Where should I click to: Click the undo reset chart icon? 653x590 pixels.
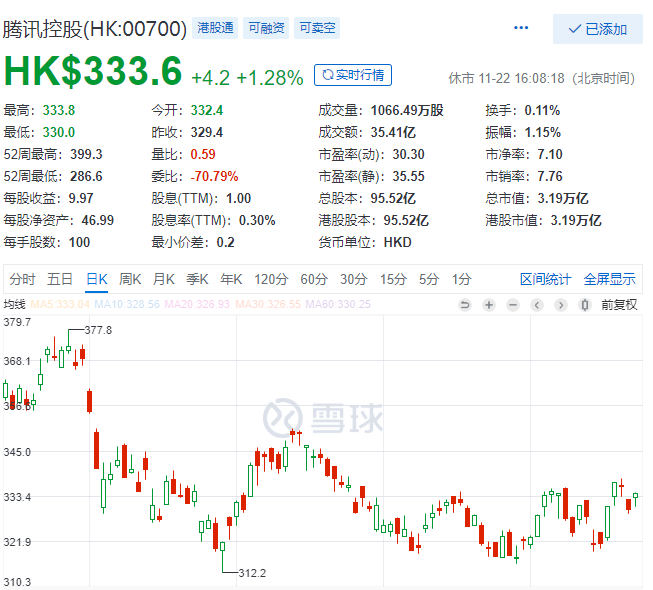click(x=464, y=305)
